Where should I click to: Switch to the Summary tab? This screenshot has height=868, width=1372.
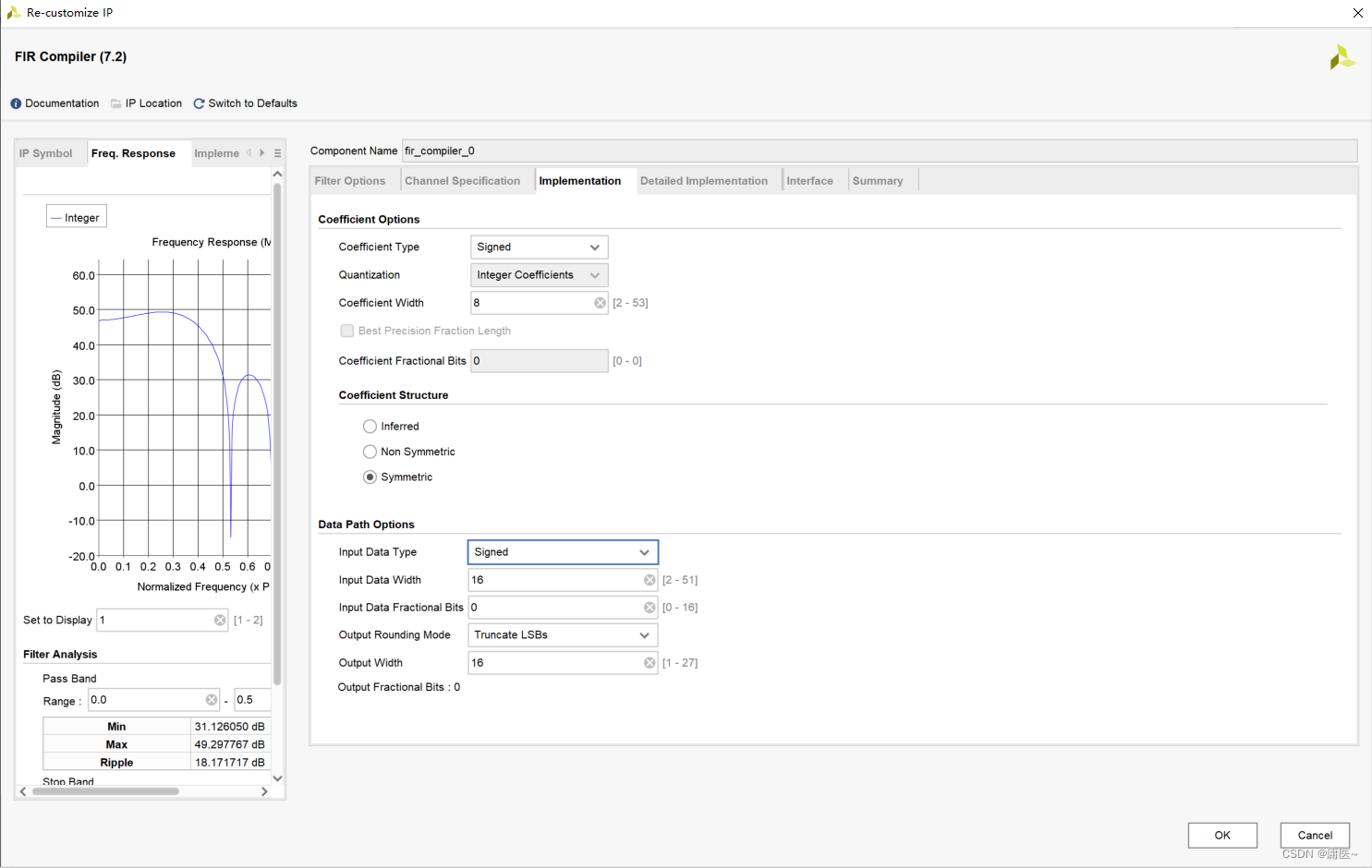pyautogui.click(x=878, y=181)
